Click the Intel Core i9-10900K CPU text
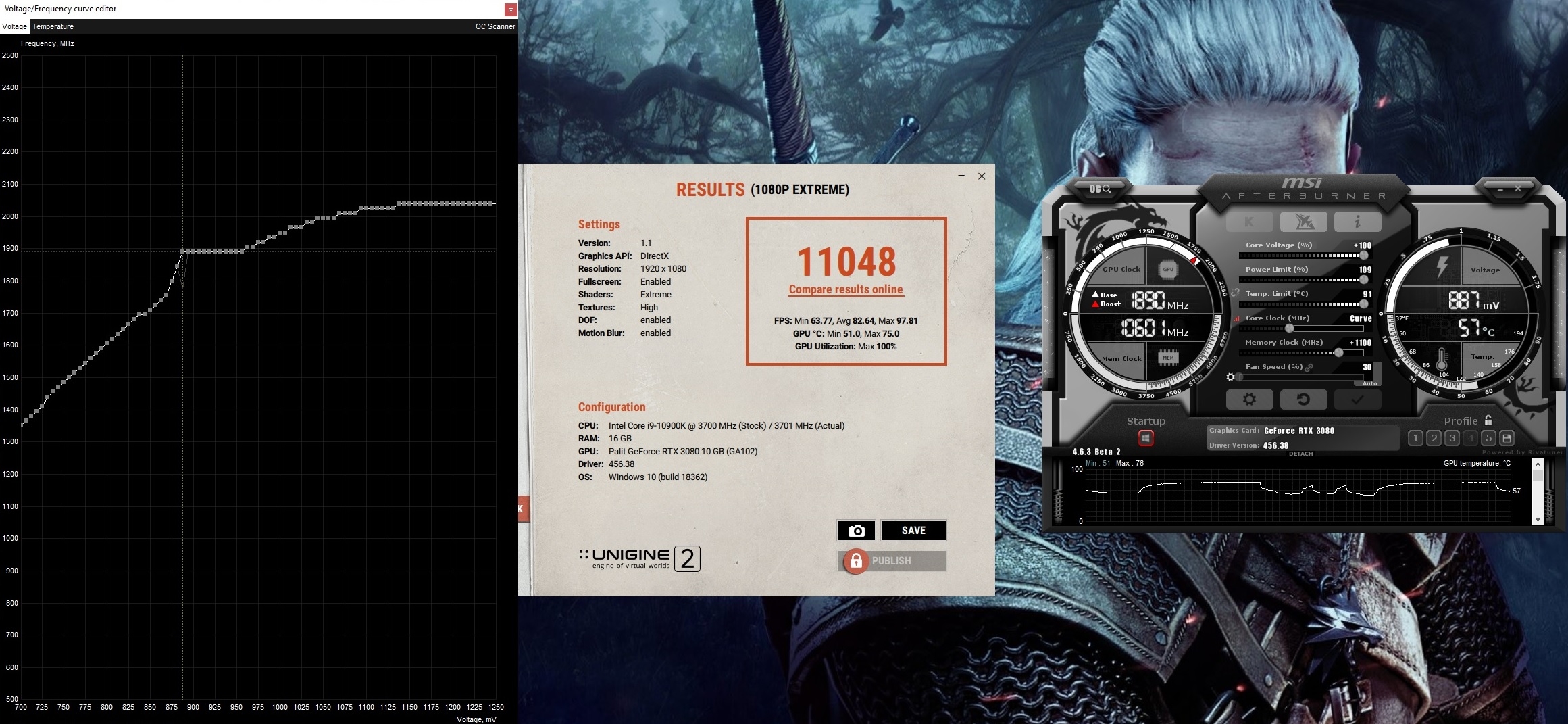Image resolution: width=1568 pixels, height=724 pixels. pyautogui.click(x=726, y=426)
